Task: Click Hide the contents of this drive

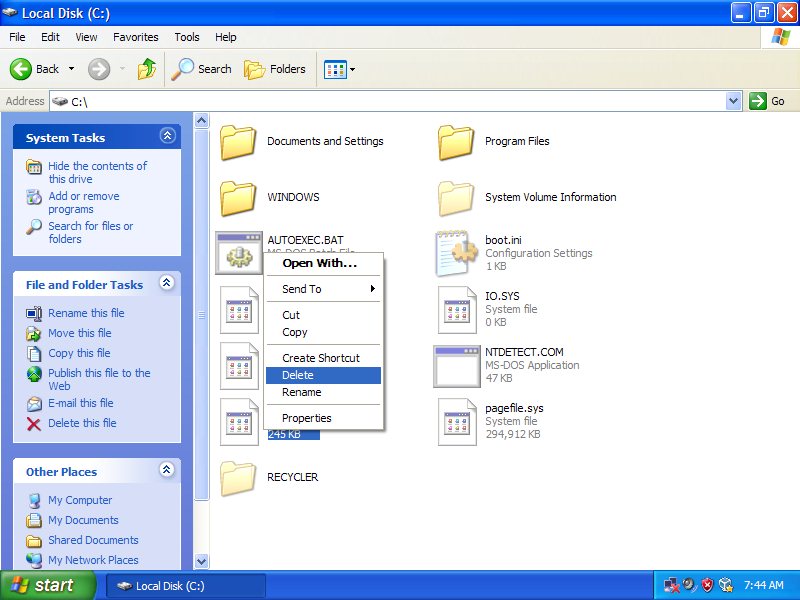Action: tap(97, 172)
